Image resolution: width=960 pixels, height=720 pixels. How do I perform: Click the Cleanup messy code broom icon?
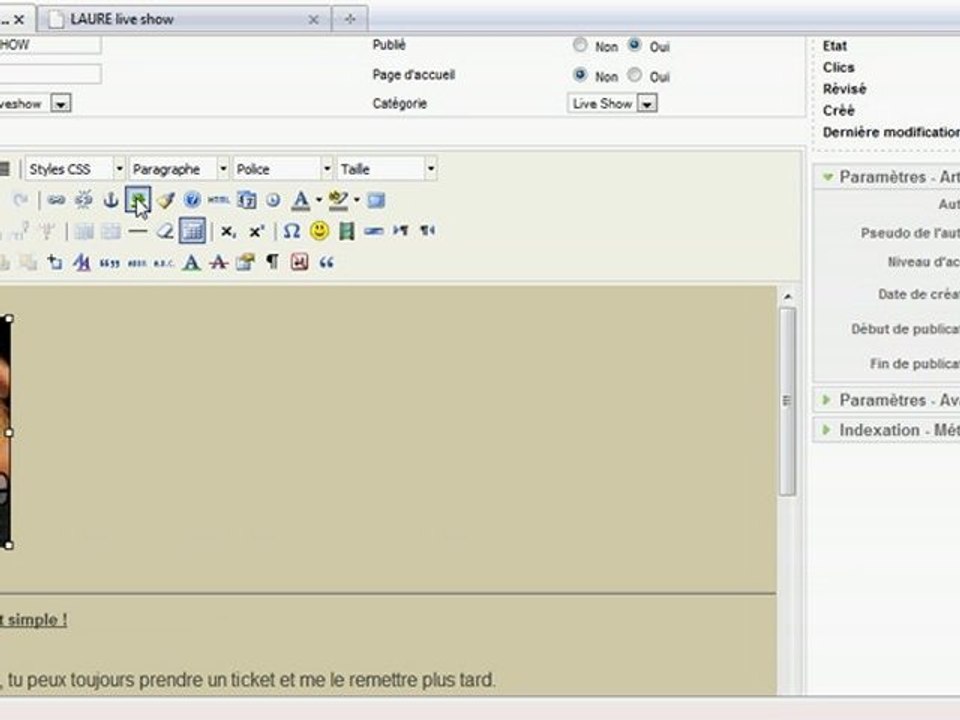point(165,200)
